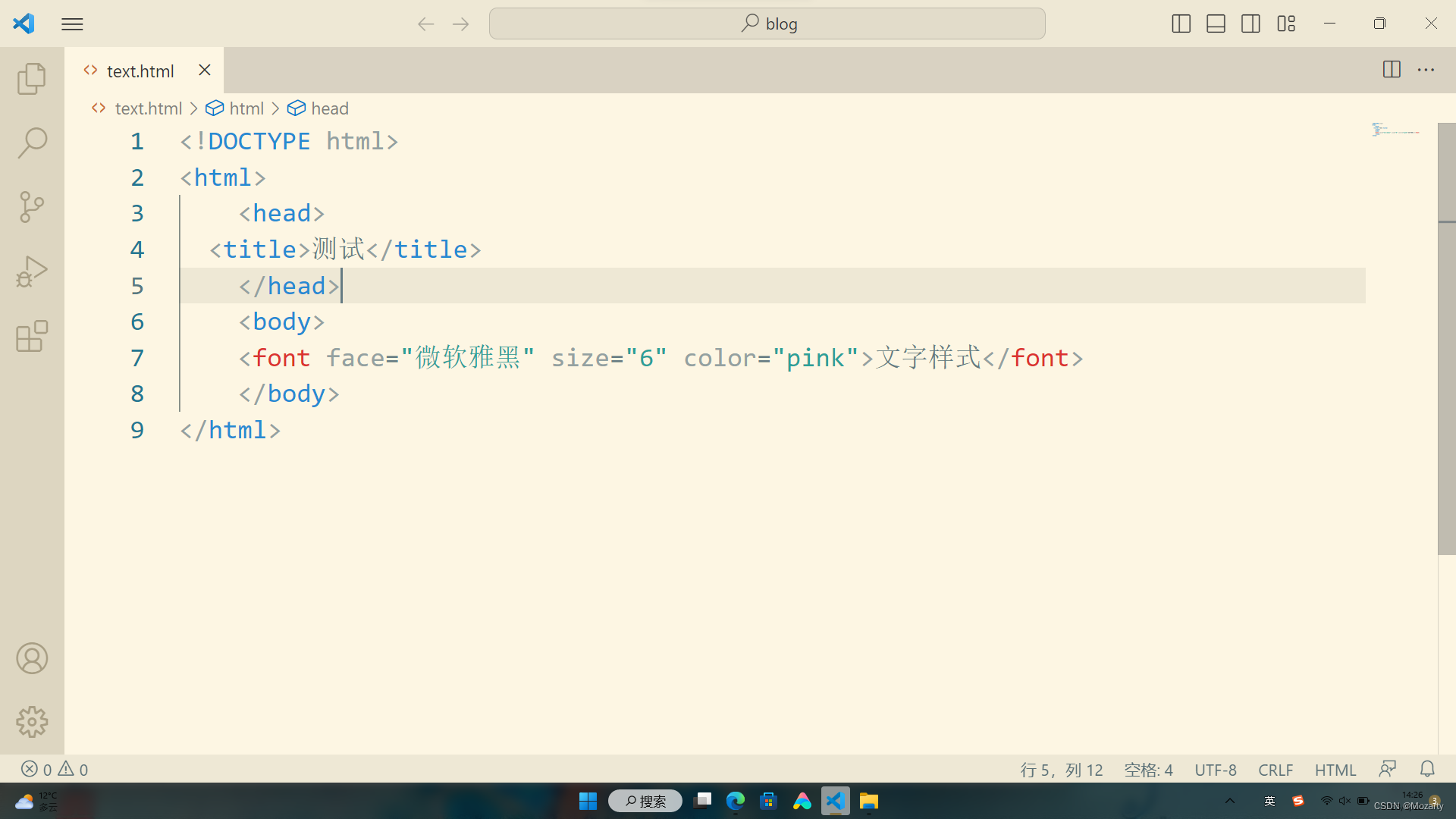
Task: Click line number 9 in the gutter
Action: tap(137, 430)
